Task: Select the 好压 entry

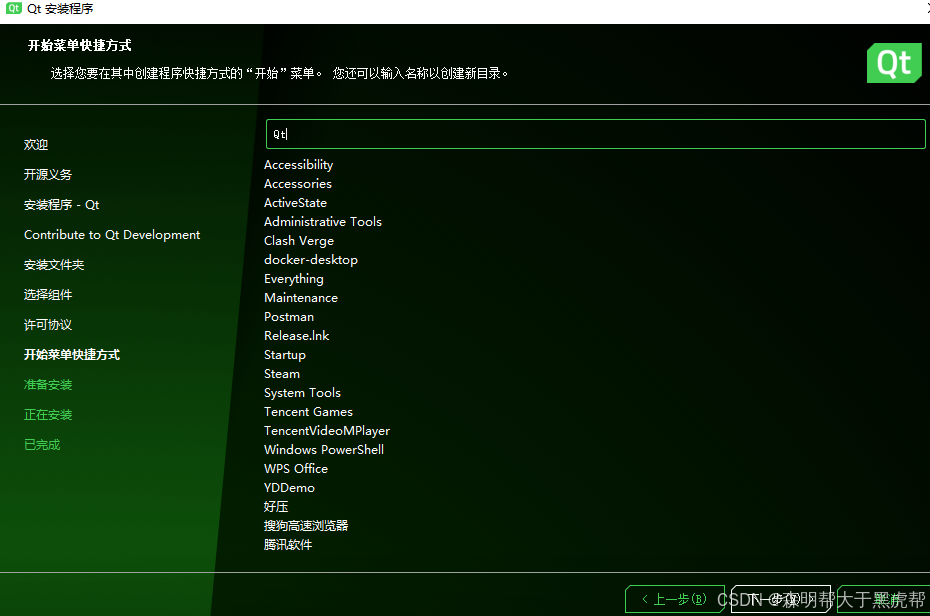Action: click(x=276, y=506)
